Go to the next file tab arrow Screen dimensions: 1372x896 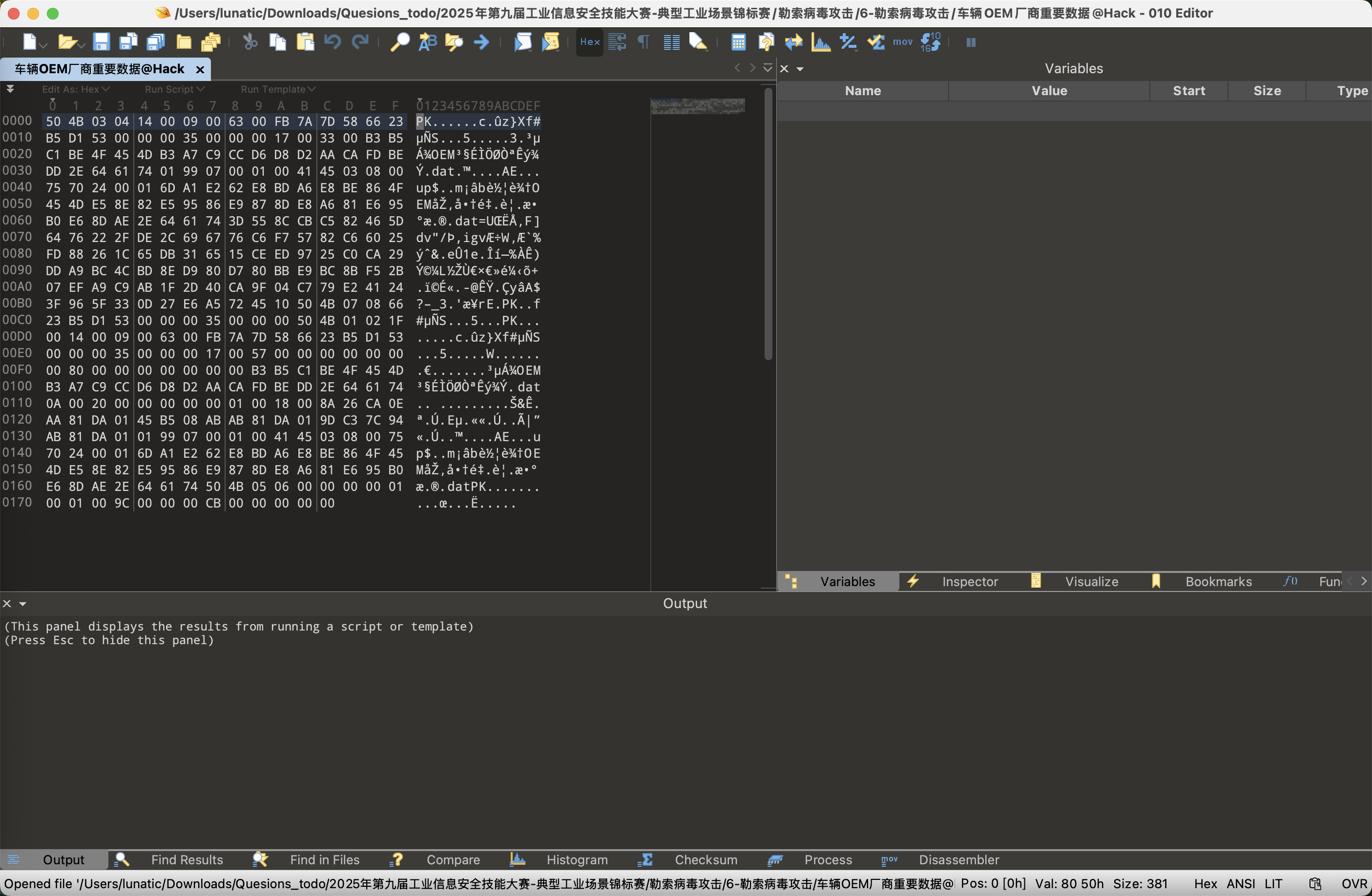coord(752,68)
